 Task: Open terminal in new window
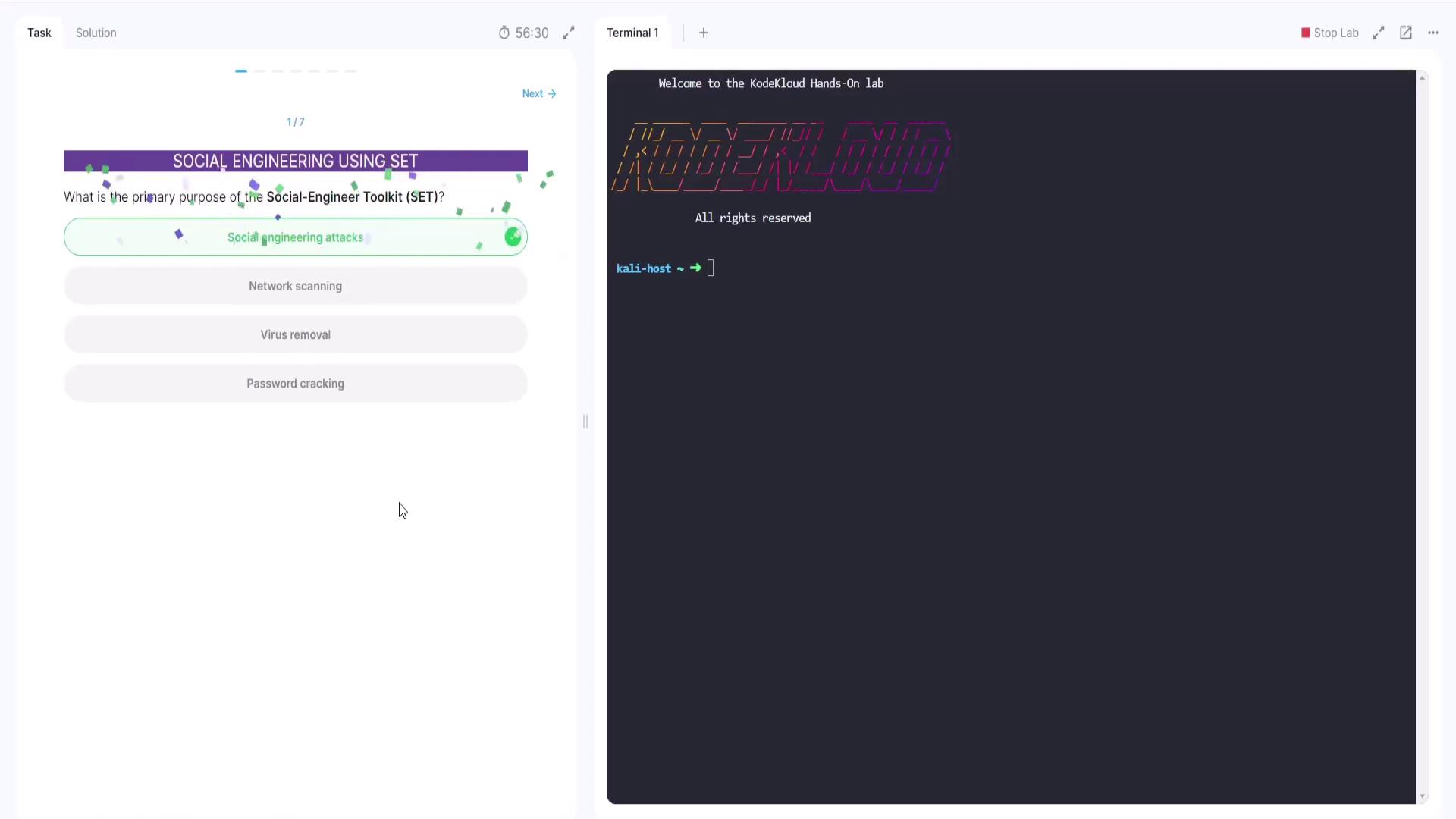(x=1406, y=33)
